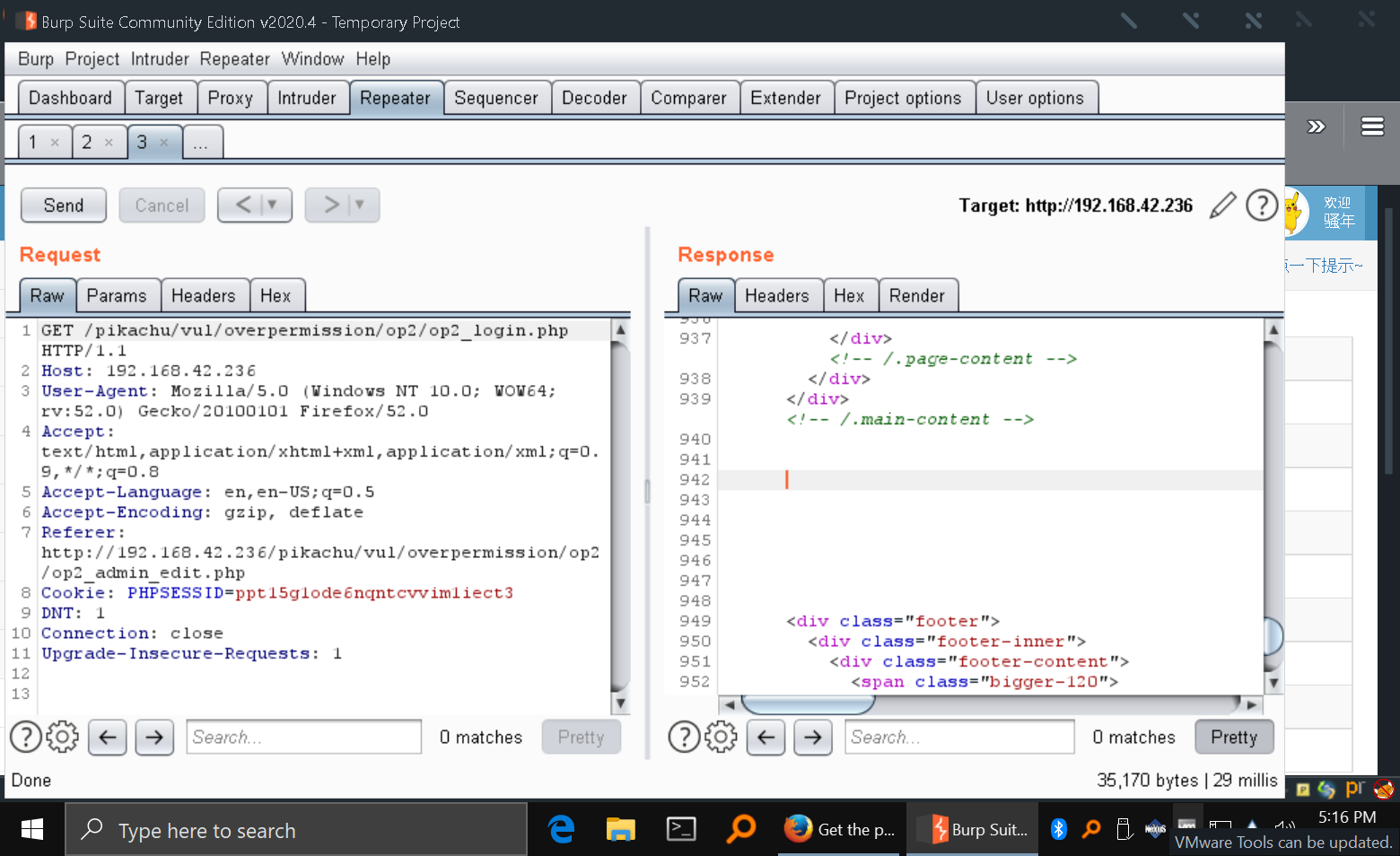Open Project options tab

[903, 98]
